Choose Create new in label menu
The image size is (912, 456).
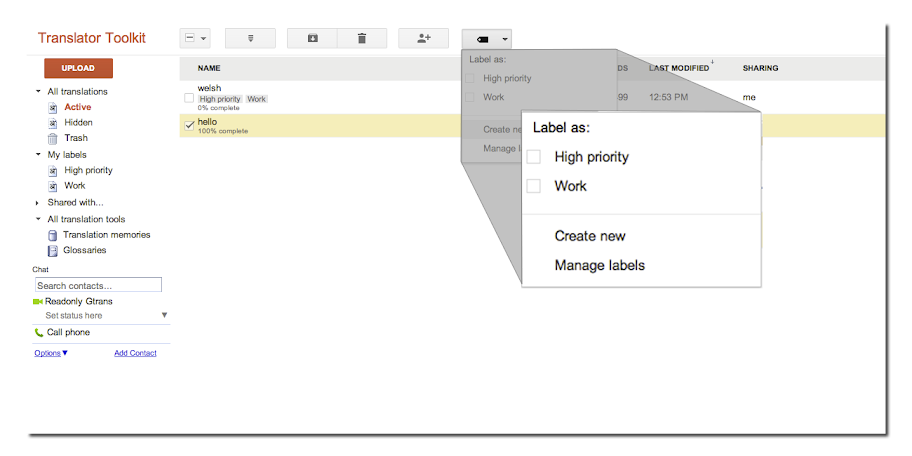[590, 236]
